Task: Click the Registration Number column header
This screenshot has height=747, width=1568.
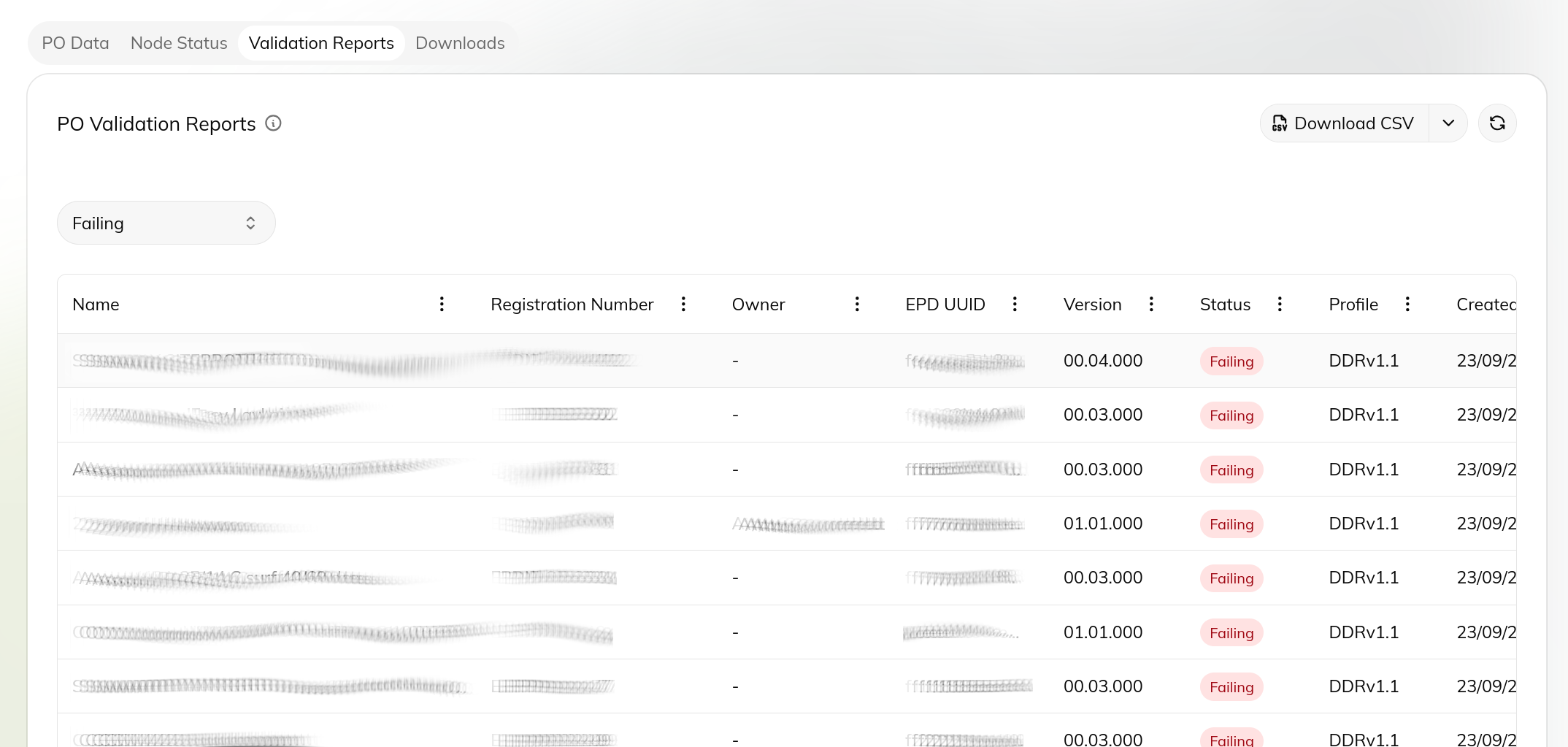Action: [x=572, y=304]
